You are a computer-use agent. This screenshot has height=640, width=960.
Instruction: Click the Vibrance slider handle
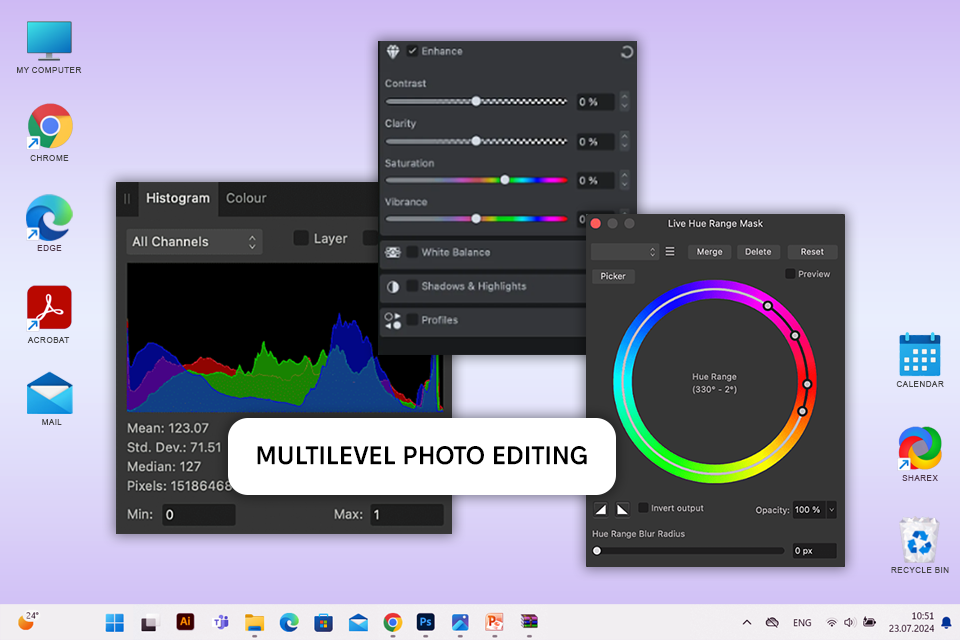click(476, 219)
